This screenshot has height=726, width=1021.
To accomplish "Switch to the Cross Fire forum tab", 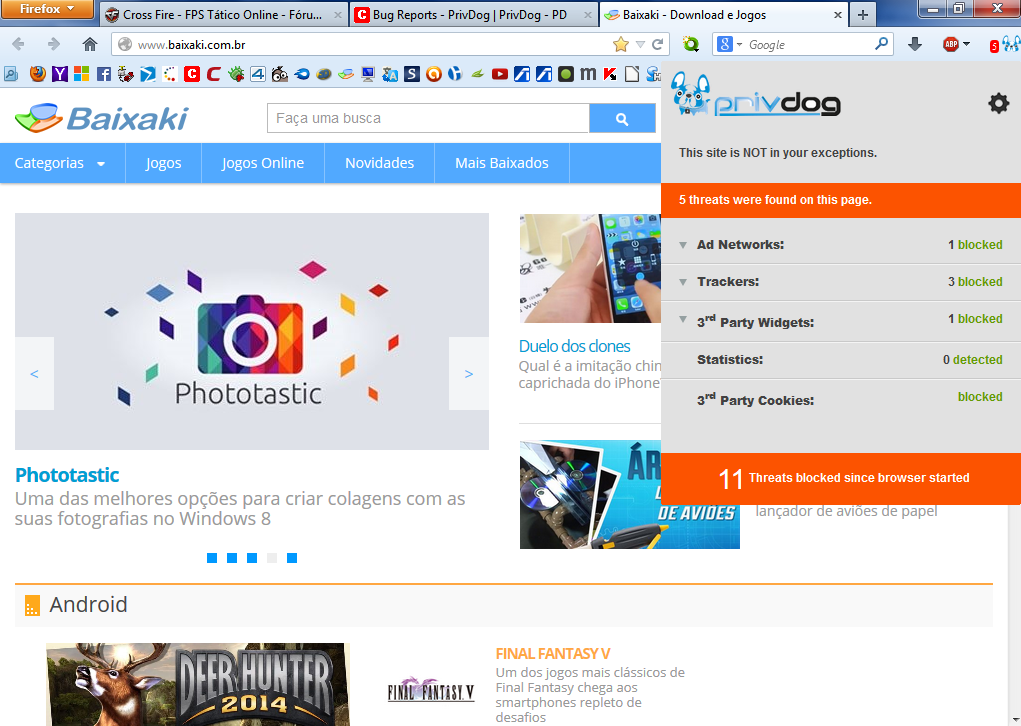I will [x=223, y=14].
